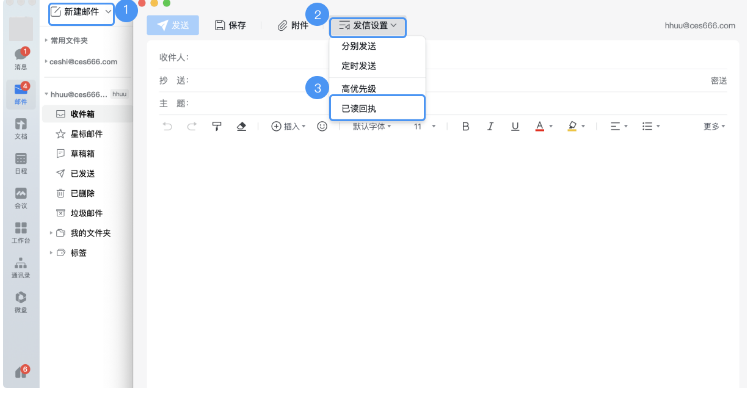The width and height of the screenshot is (747, 397).
Task: Open the Send Settings (发信设置) dropdown
Action: coord(368,26)
